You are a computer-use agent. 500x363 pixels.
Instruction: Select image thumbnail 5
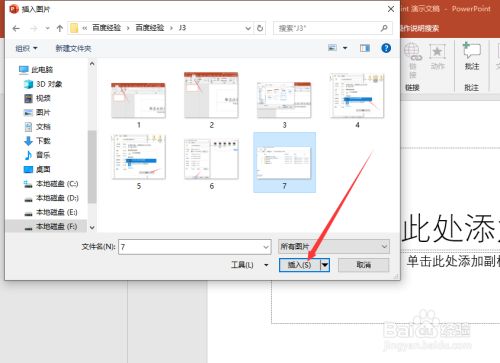[139, 157]
